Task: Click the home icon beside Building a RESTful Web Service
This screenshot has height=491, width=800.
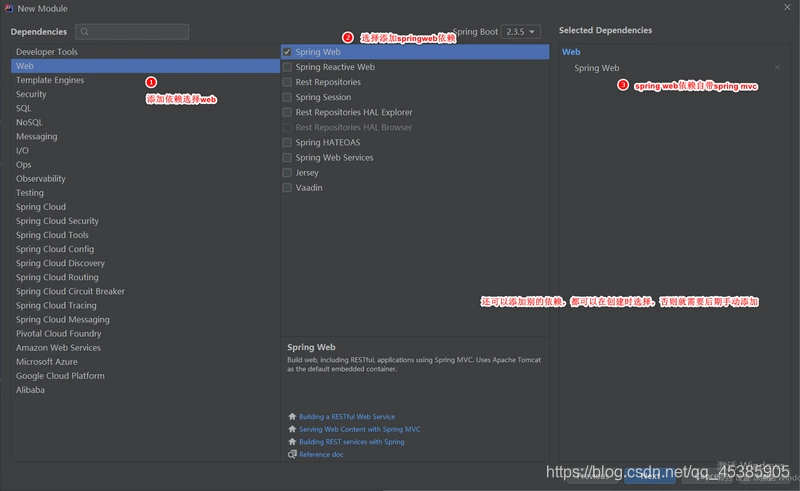Action: 292,416
